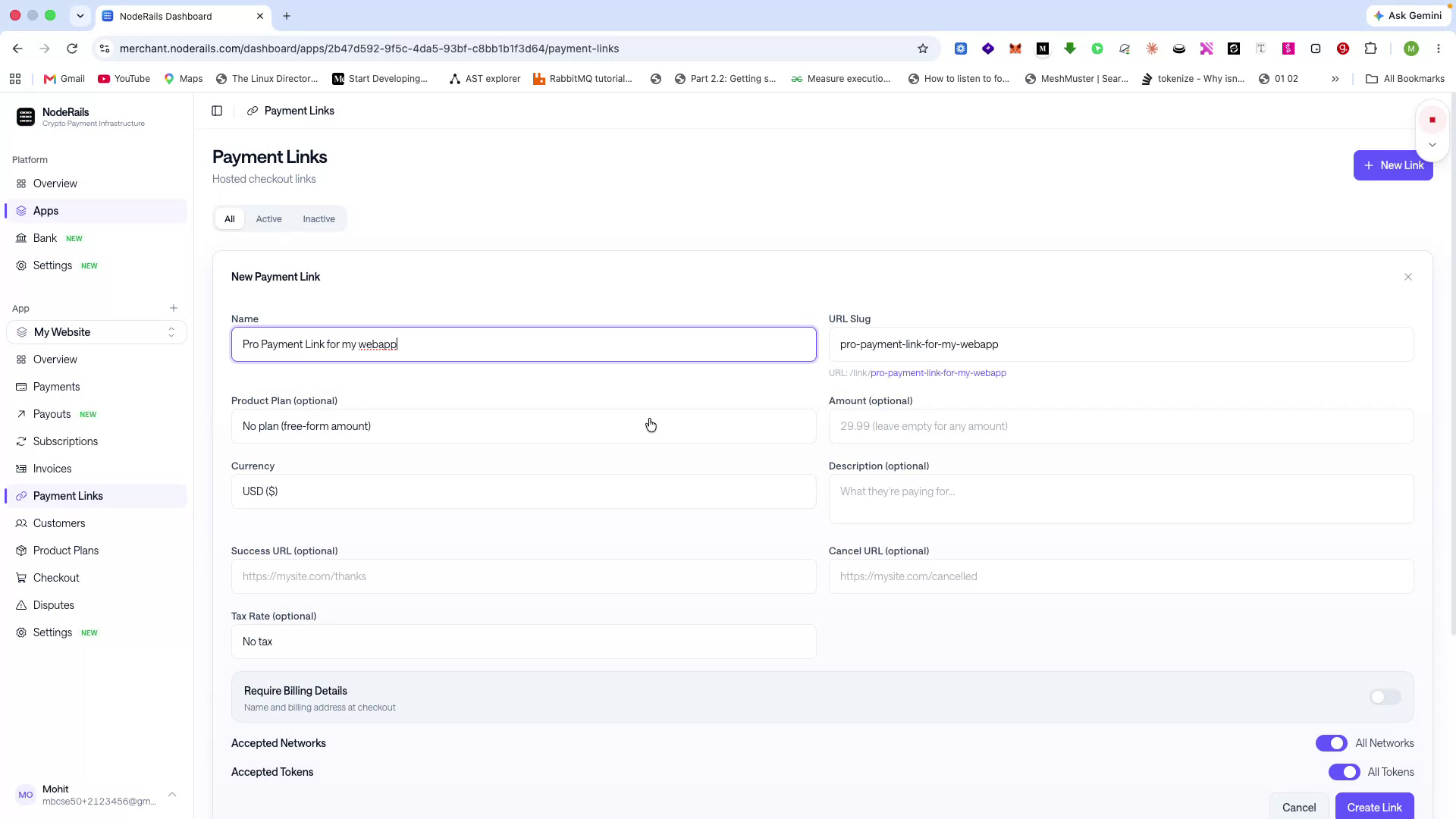
Task: Open Product Plans in the sidebar
Action: point(96,551)
